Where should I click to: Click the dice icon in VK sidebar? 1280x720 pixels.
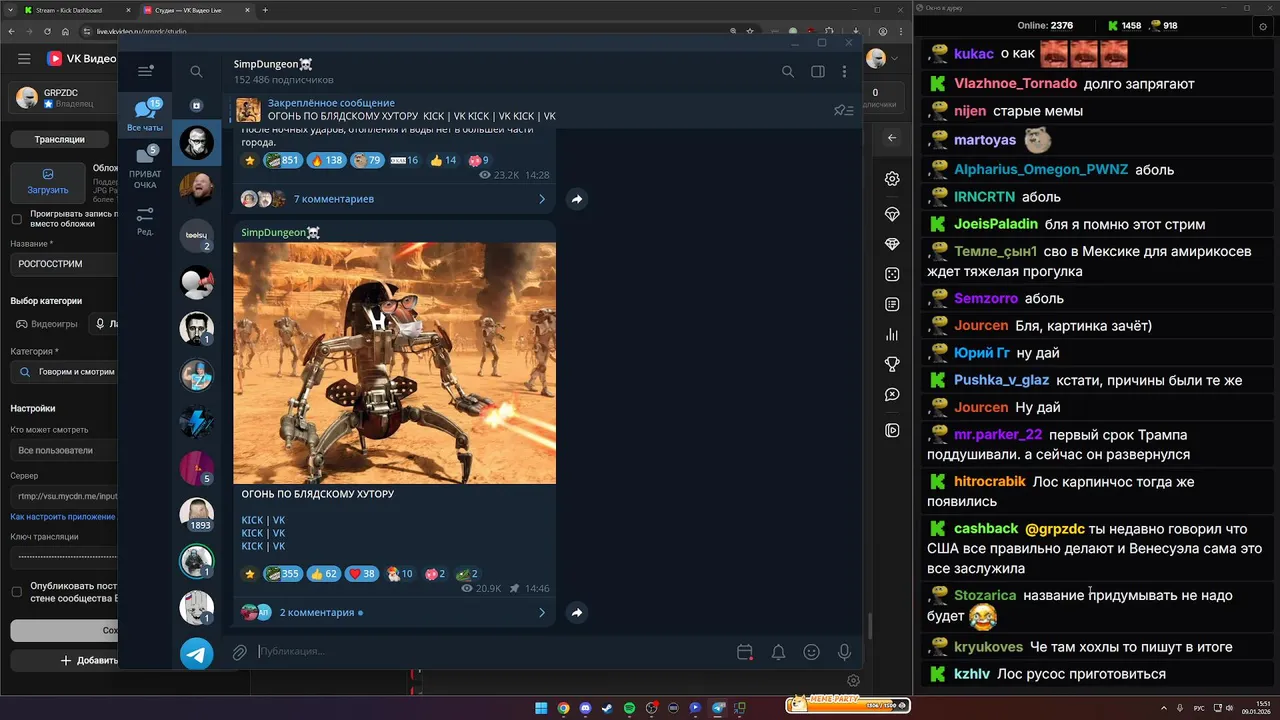[892, 274]
